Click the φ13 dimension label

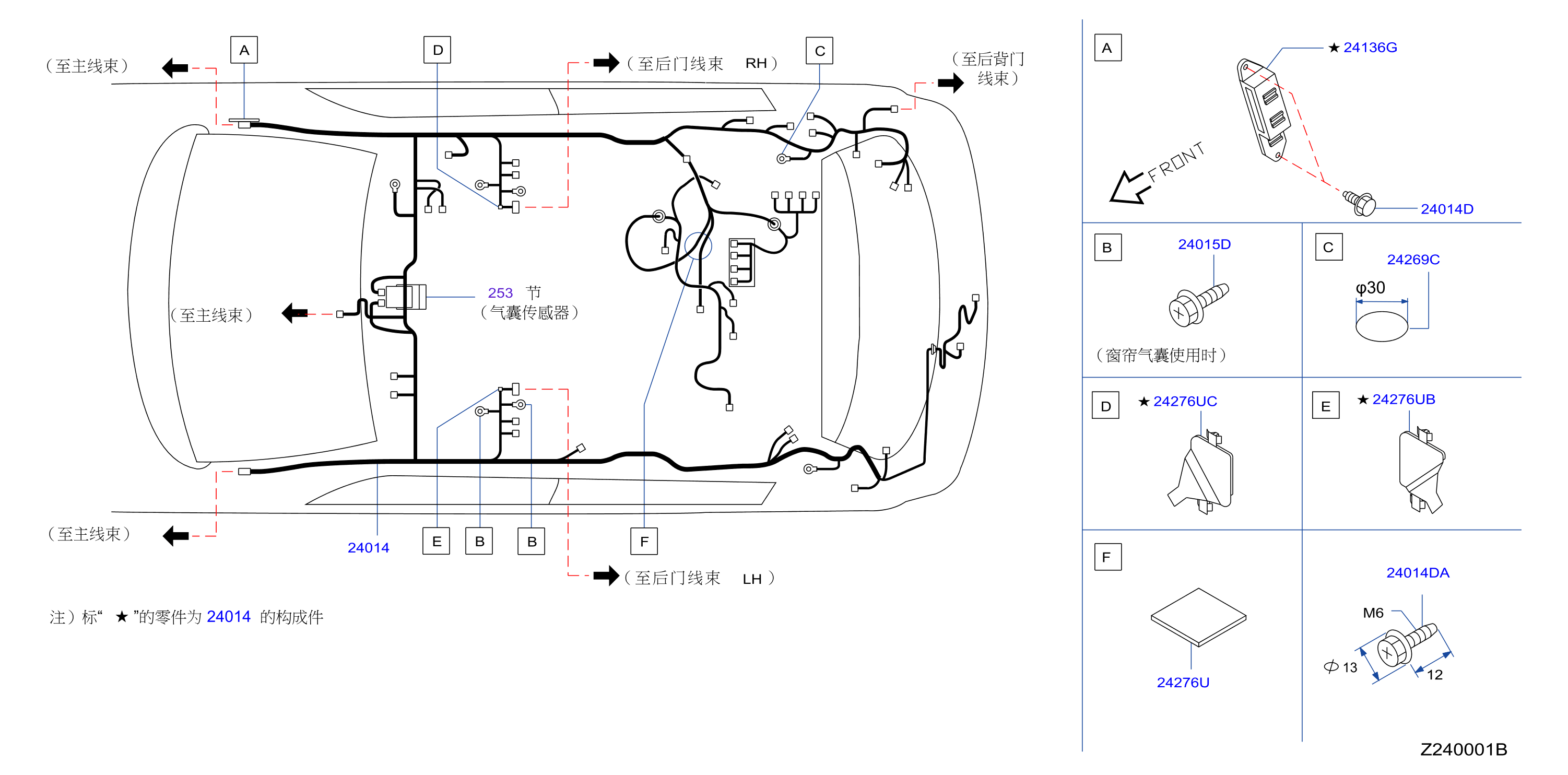click(x=1340, y=667)
